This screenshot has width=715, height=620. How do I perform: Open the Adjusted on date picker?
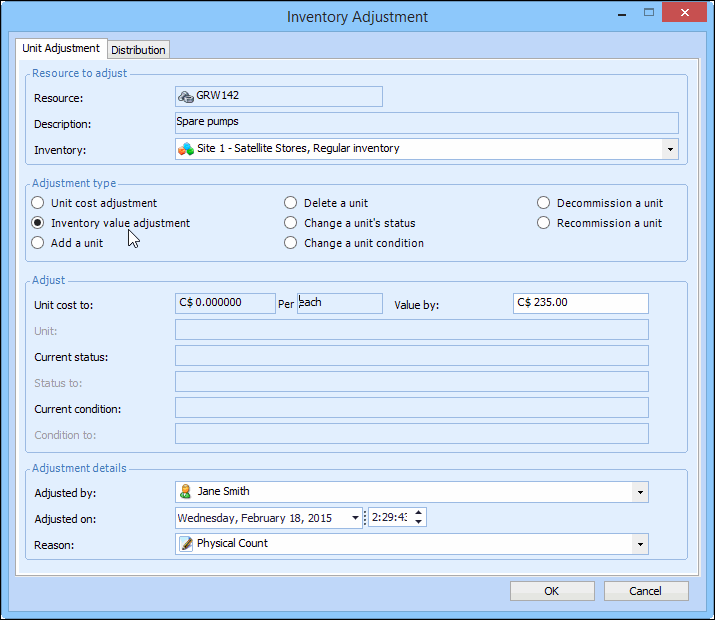355,518
